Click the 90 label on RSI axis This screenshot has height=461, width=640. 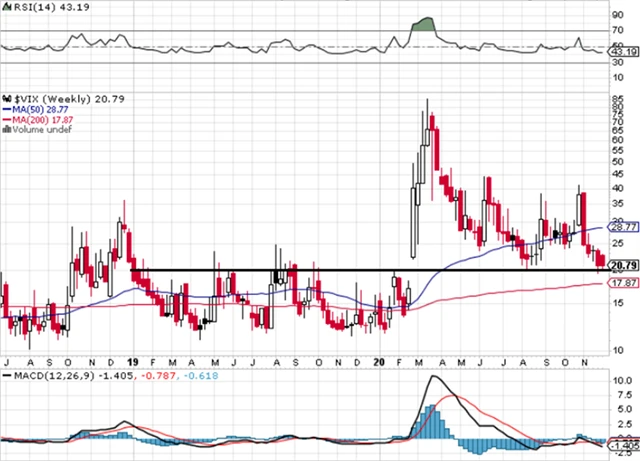(618, 15)
